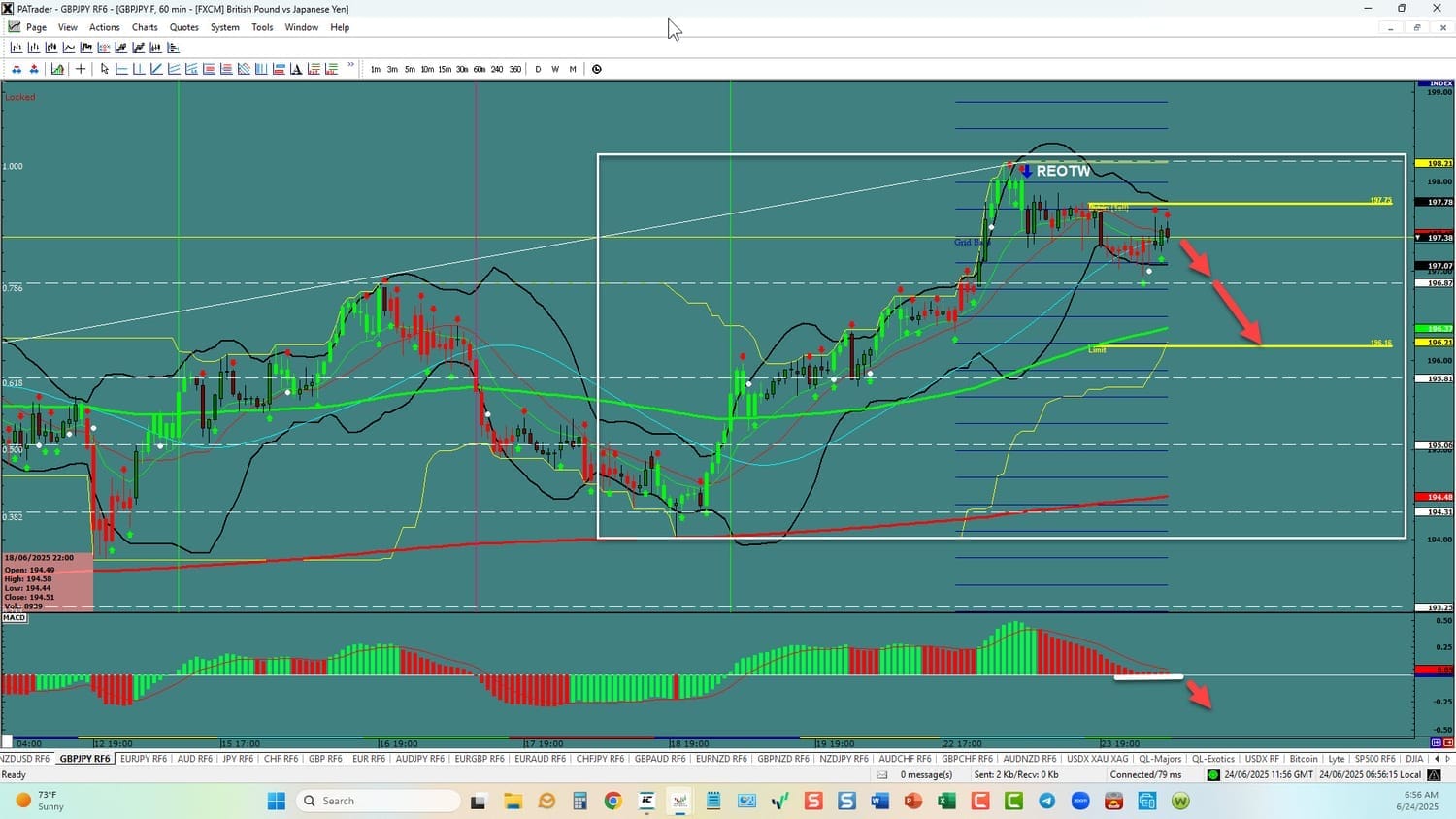Switch to the EURJPY RF6 tab
The height and width of the screenshot is (819, 1456).
[143, 759]
